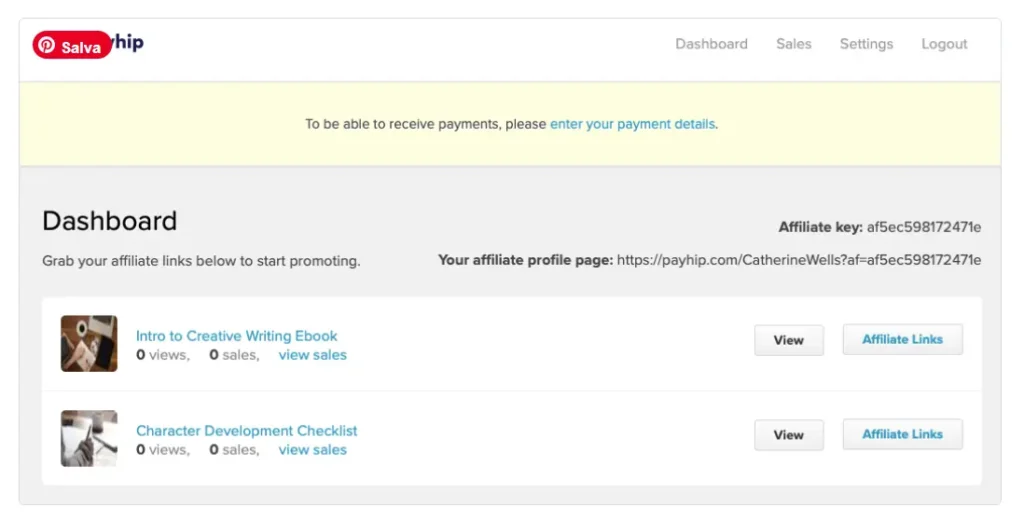View sales for Intro to Creative Writing Ebook
The height and width of the screenshot is (521, 1024).
click(x=312, y=355)
